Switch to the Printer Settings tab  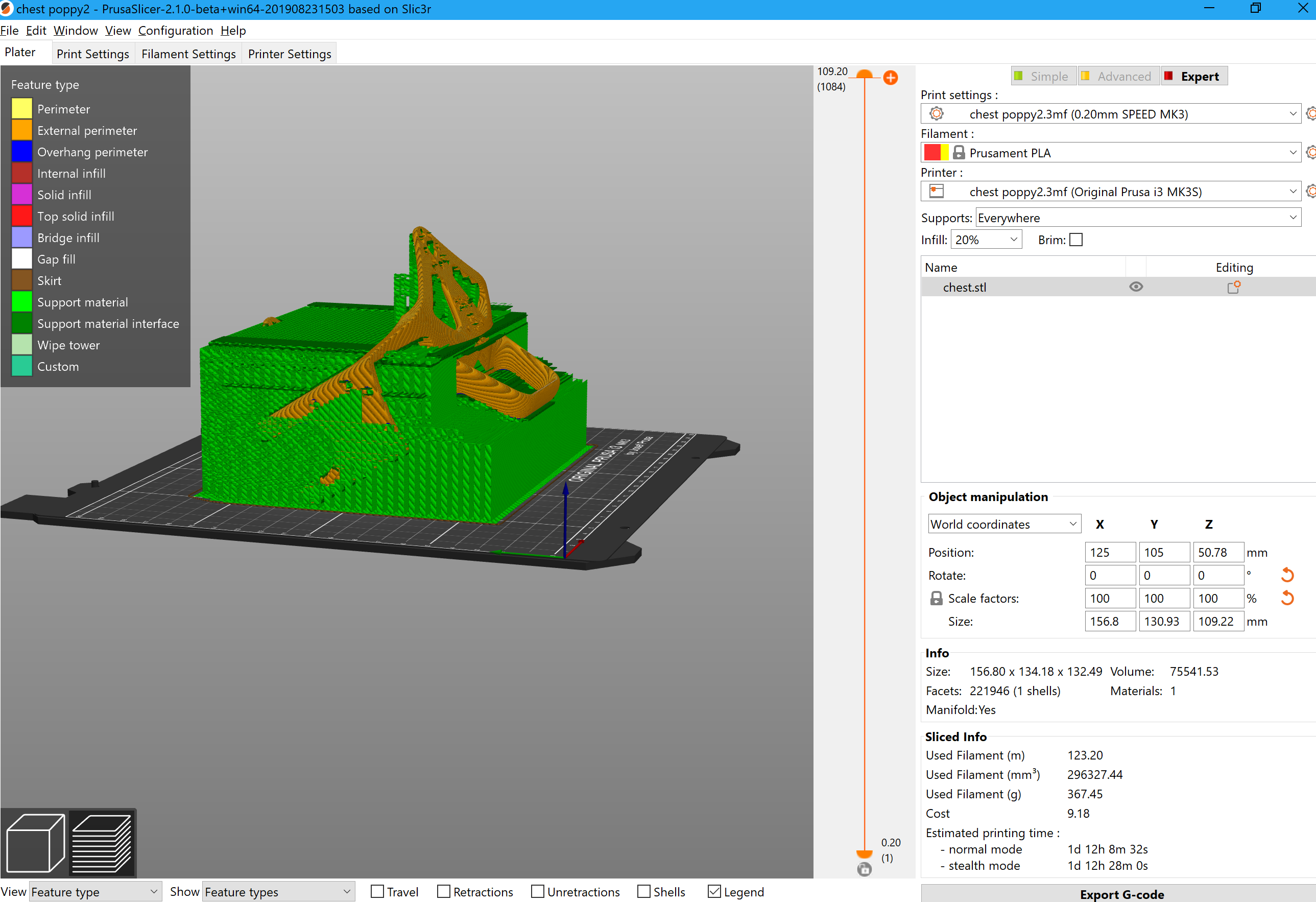point(290,53)
